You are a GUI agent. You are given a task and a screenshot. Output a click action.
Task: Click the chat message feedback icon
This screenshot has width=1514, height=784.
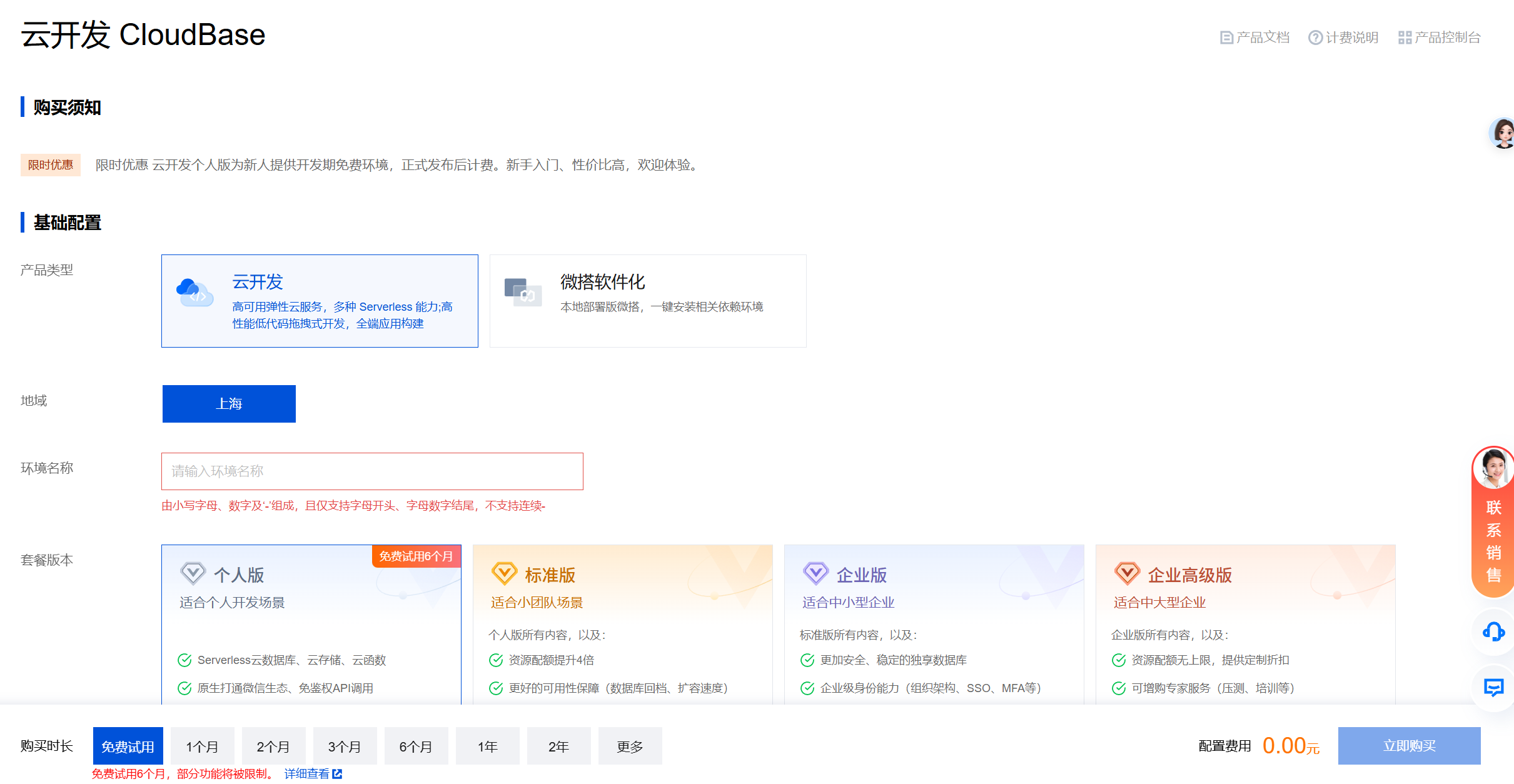click(x=1494, y=687)
